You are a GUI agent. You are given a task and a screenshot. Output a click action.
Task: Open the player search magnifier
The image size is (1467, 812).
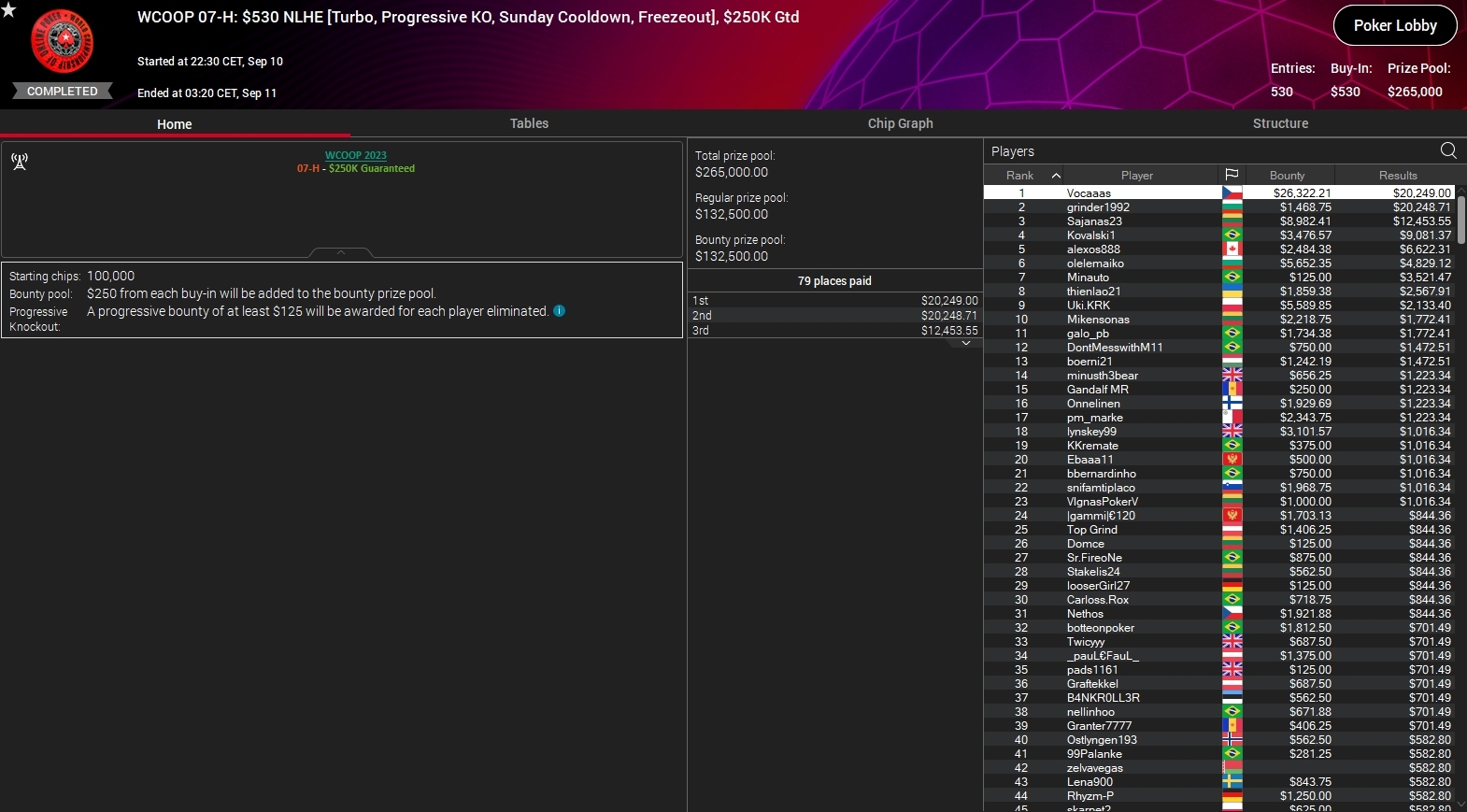1448,150
